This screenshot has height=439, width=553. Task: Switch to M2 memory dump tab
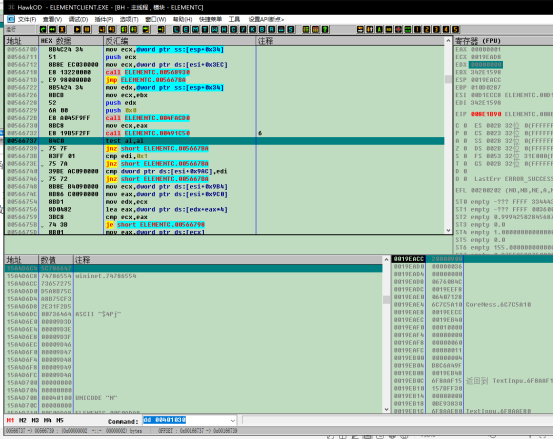[x=23, y=420]
